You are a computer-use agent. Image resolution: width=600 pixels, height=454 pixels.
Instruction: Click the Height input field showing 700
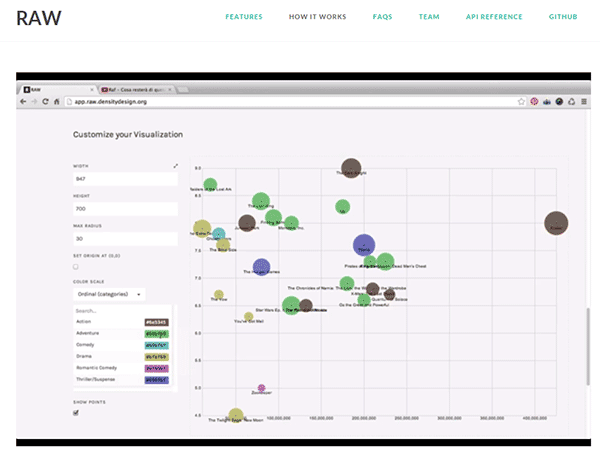tap(126, 209)
